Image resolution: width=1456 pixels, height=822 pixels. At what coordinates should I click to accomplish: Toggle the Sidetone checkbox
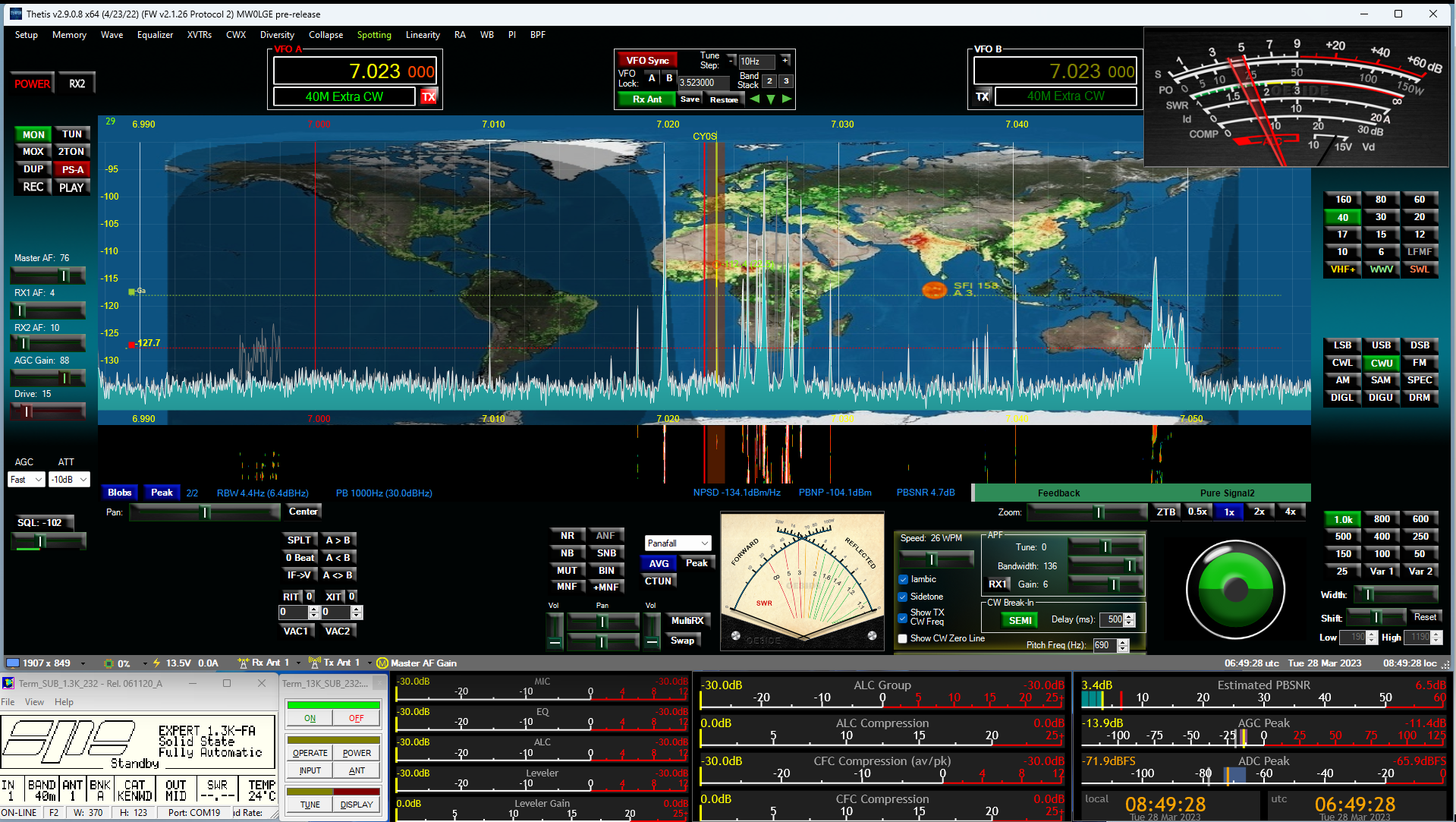click(903, 597)
